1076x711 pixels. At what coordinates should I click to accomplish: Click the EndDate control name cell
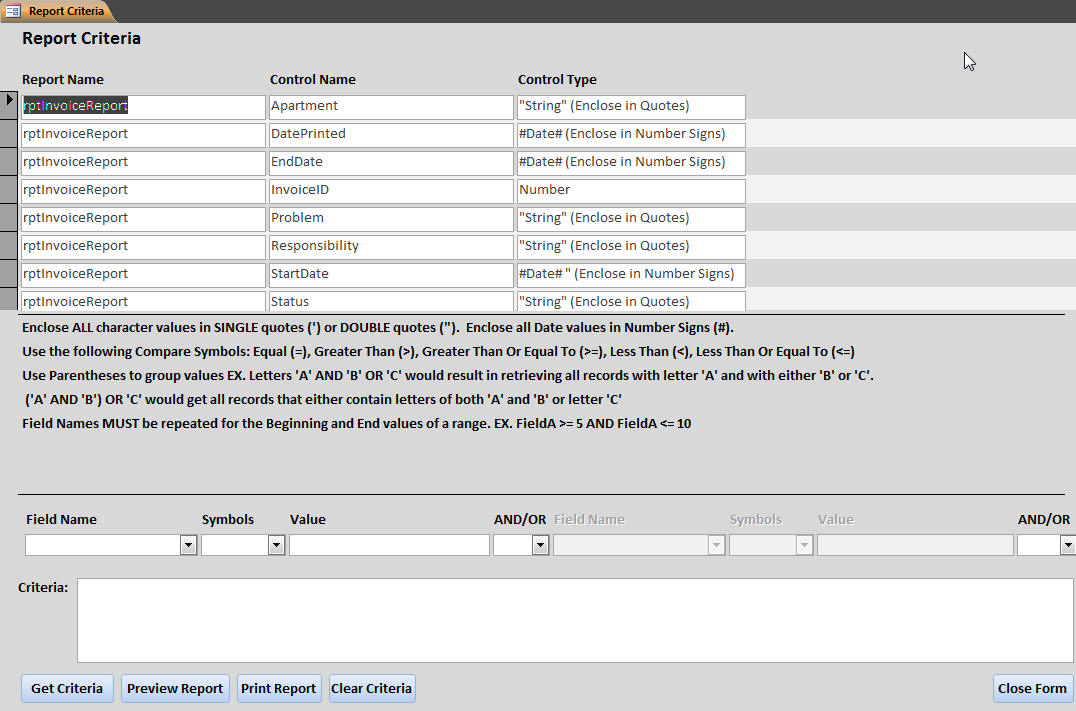[391, 163]
